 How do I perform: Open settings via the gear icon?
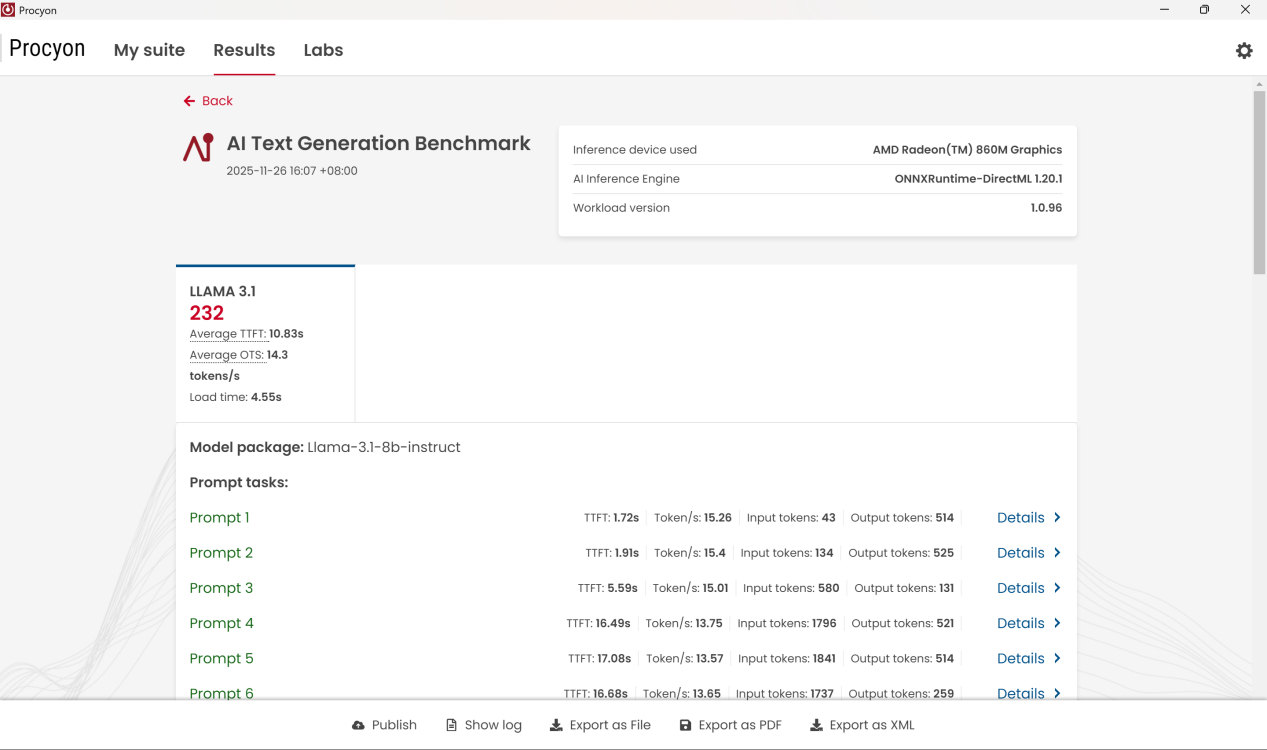click(1244, 51)
